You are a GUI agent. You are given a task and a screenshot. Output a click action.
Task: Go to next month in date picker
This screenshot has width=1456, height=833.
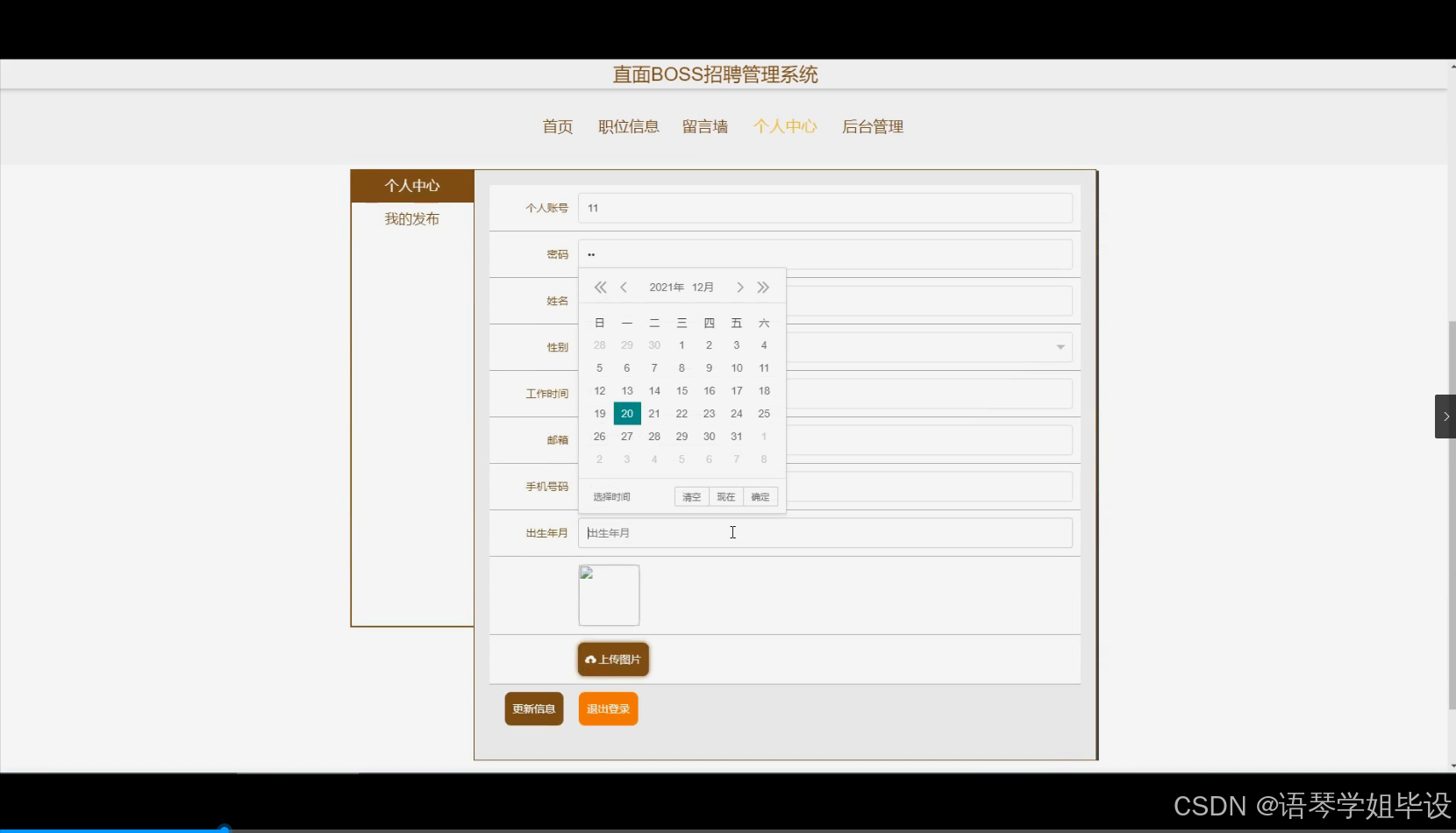(739, 287)
